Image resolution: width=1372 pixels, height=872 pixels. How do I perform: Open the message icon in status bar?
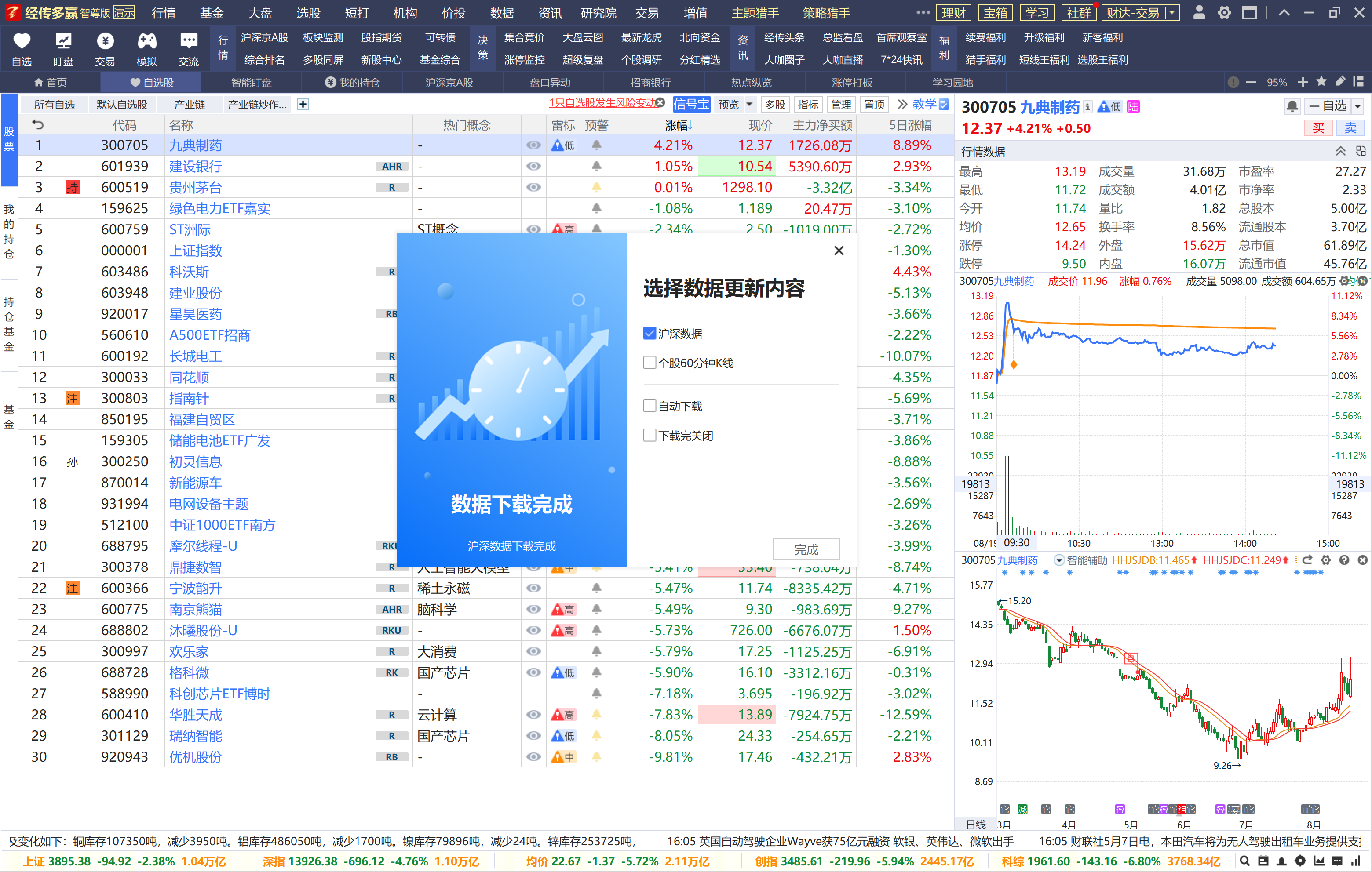click(1337, 861)
